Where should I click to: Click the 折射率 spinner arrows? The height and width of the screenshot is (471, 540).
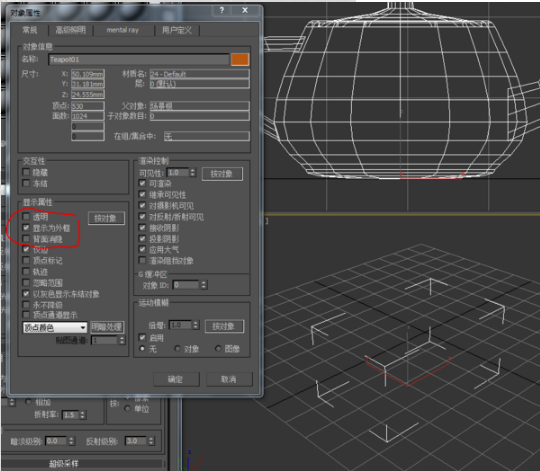tap(82, 415)
